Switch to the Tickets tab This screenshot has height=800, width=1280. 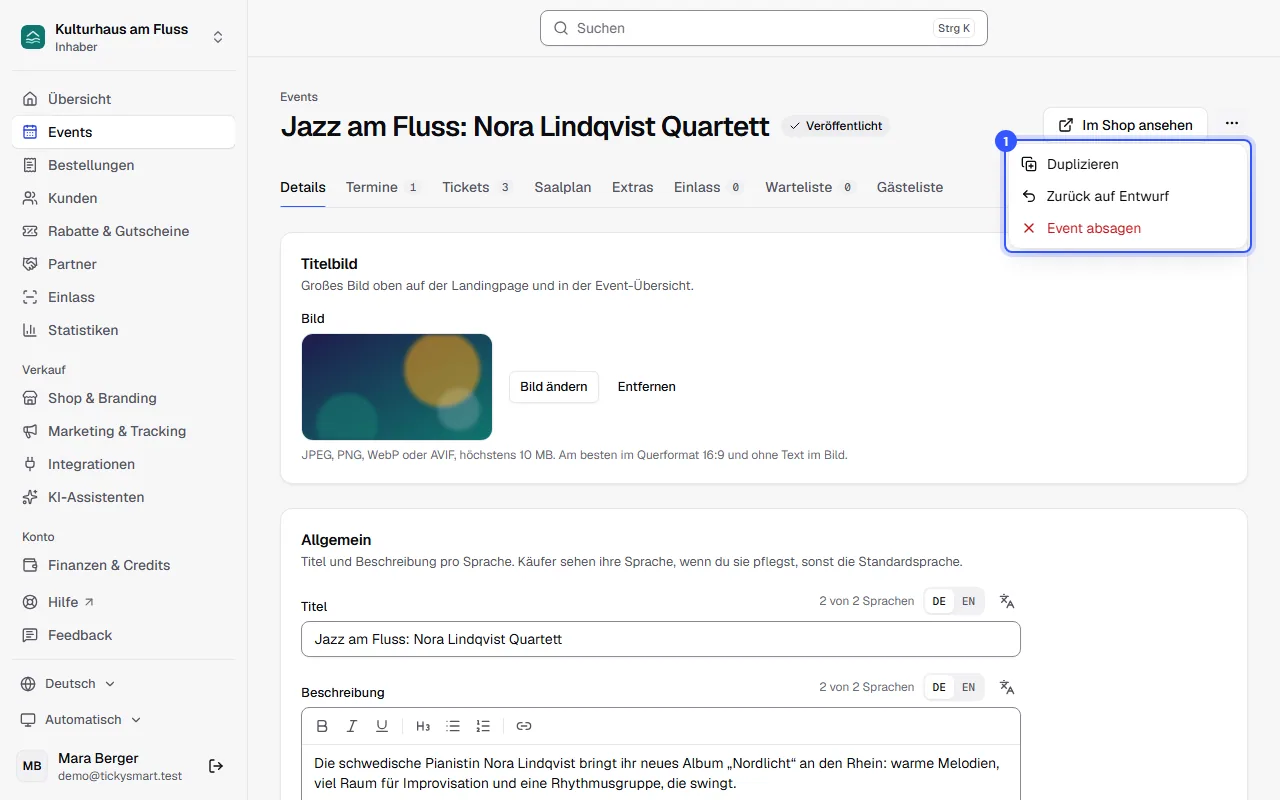pos(478,187)
